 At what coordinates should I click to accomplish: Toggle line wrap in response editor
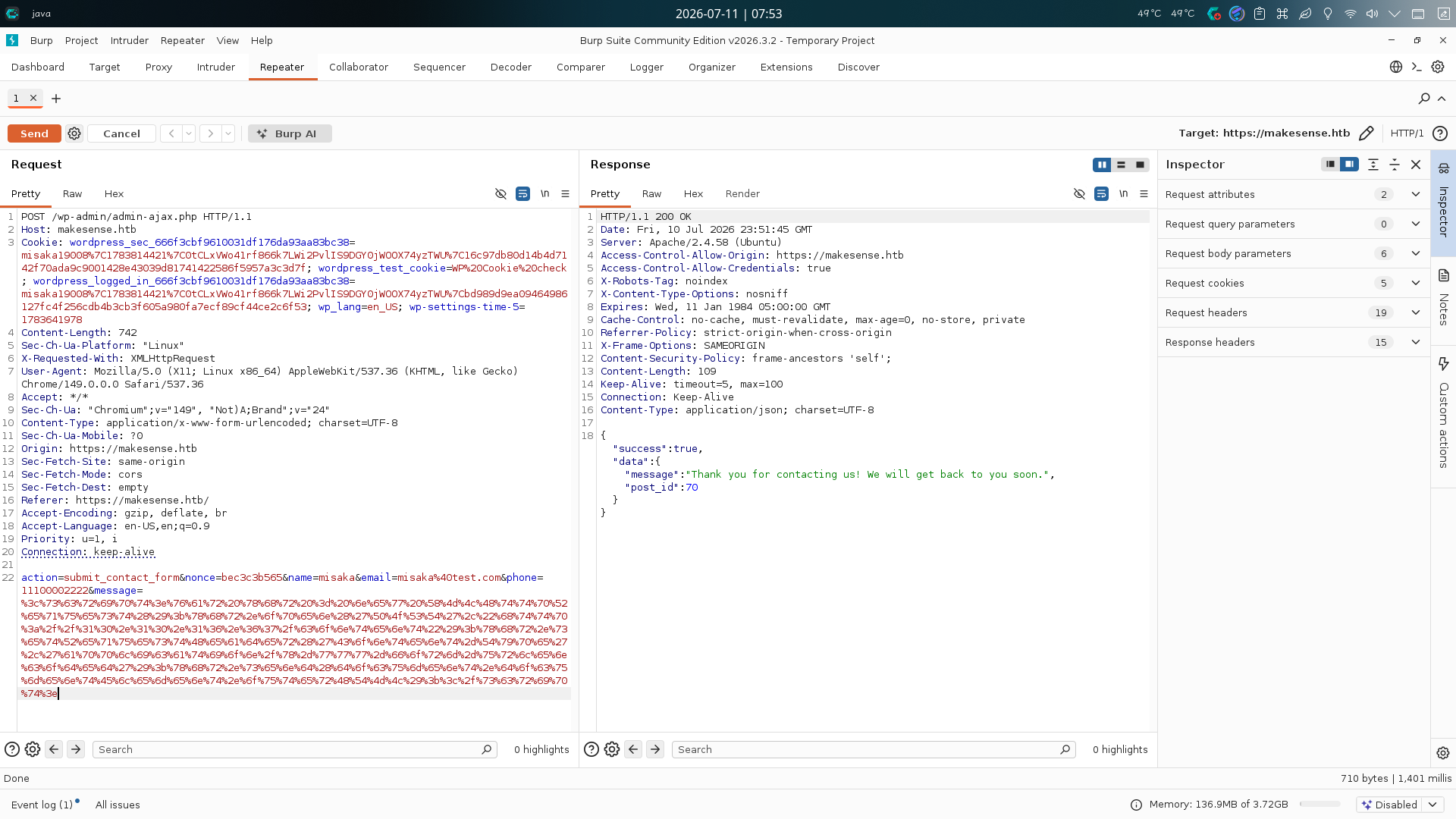1101,193
